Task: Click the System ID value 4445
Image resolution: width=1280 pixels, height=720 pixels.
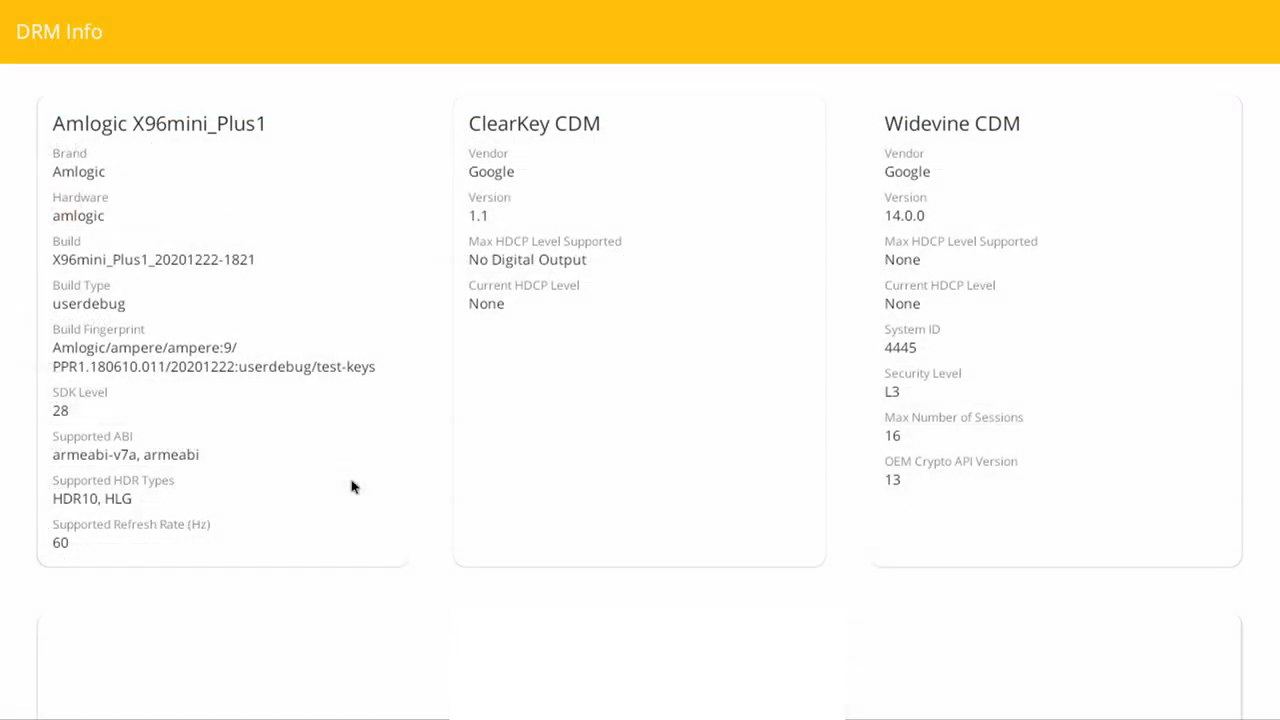Action: coord(900,348)
